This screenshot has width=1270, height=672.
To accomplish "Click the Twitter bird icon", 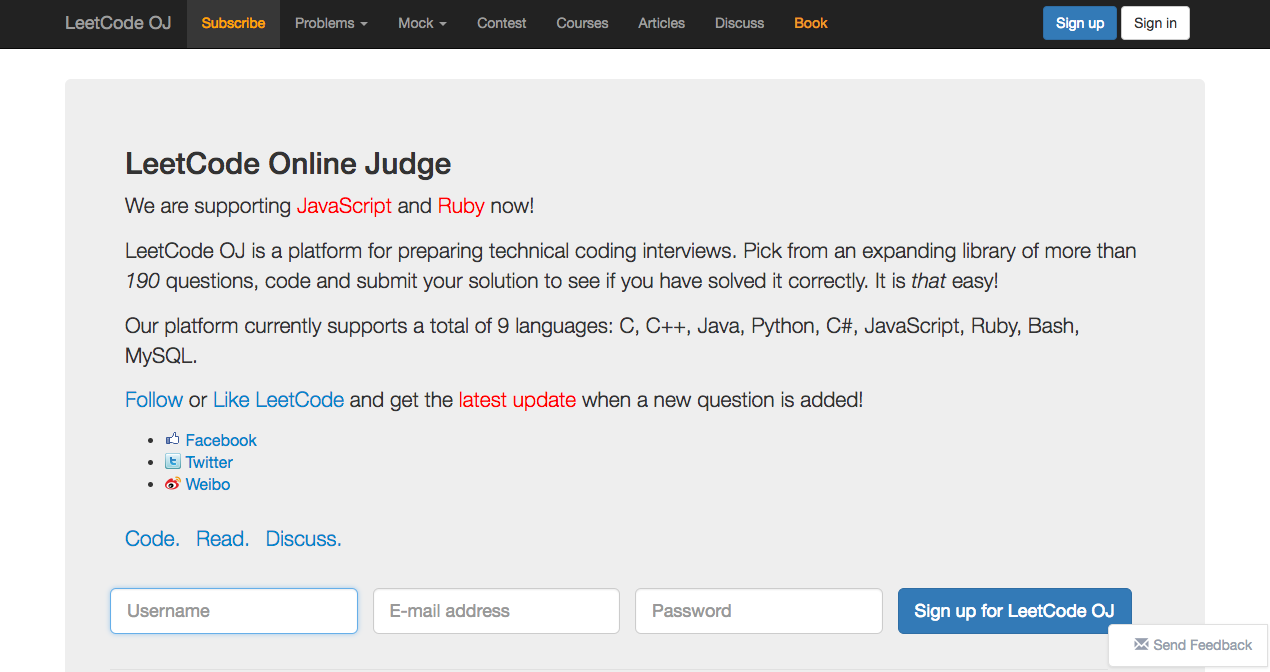I will 173,462.
